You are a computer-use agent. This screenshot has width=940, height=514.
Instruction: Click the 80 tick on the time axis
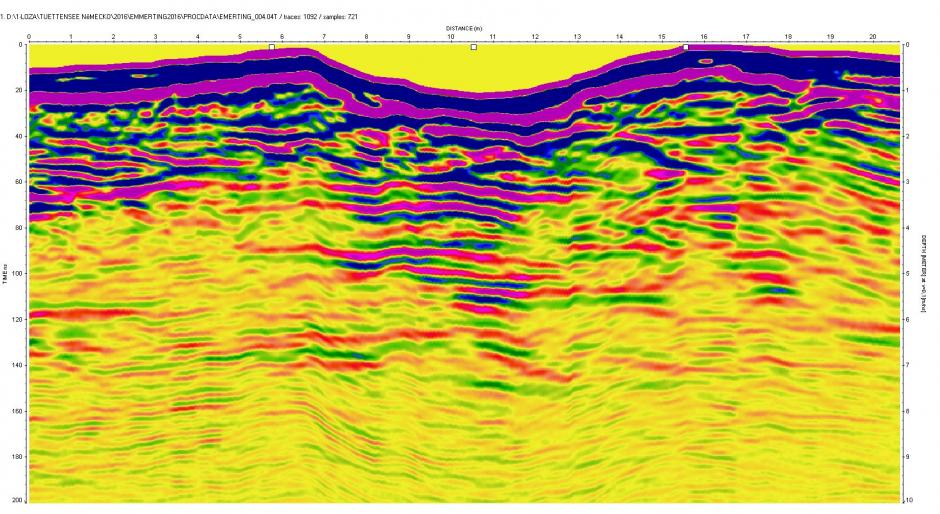[20, 228]
